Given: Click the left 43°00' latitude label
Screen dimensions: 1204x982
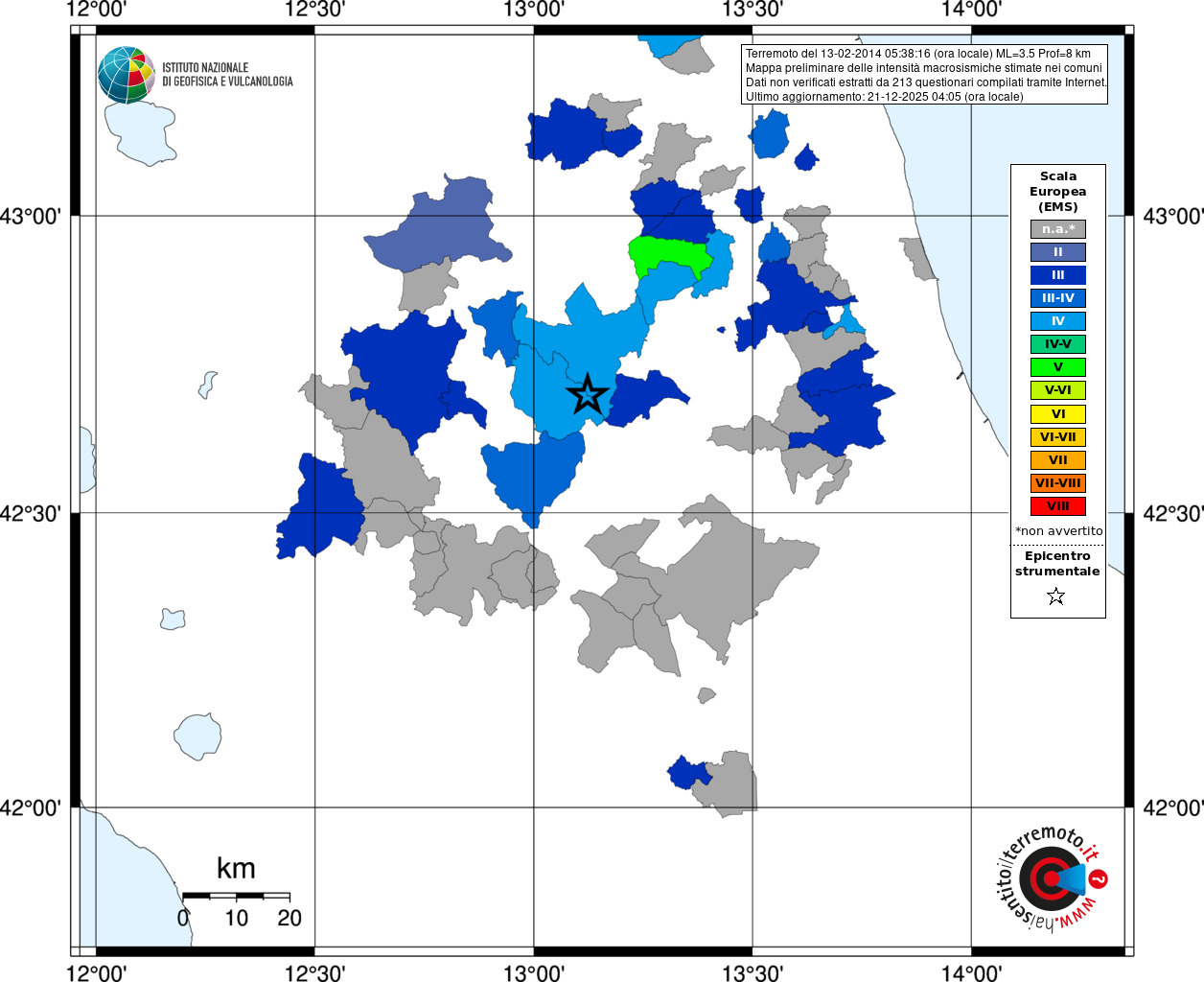Looking at the screenshot, I should coord(31,217).
